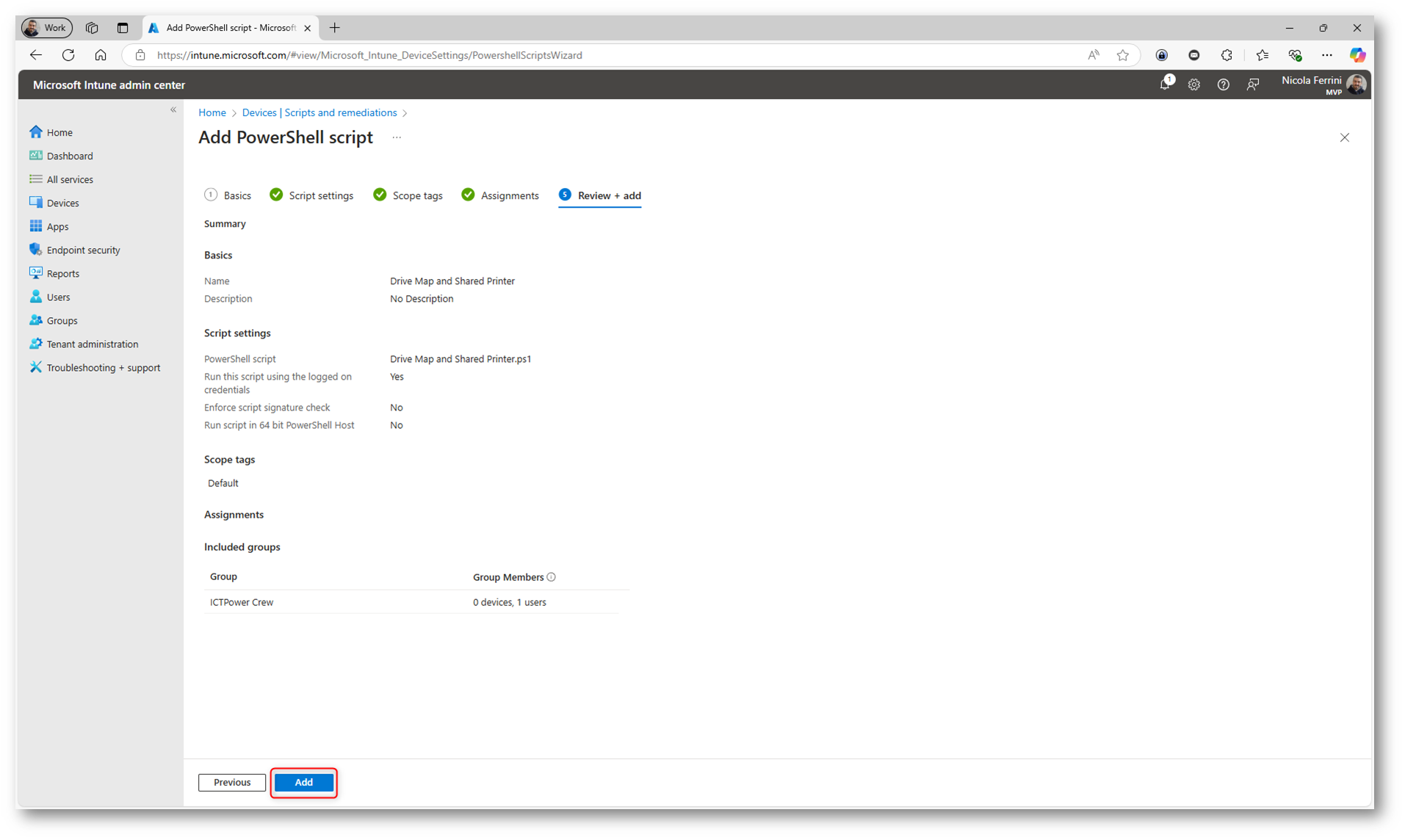This screenshot has height=840, width=1405.
Task: Open Nicola Ferrini account menu
Action: (x=1323, y=84)
